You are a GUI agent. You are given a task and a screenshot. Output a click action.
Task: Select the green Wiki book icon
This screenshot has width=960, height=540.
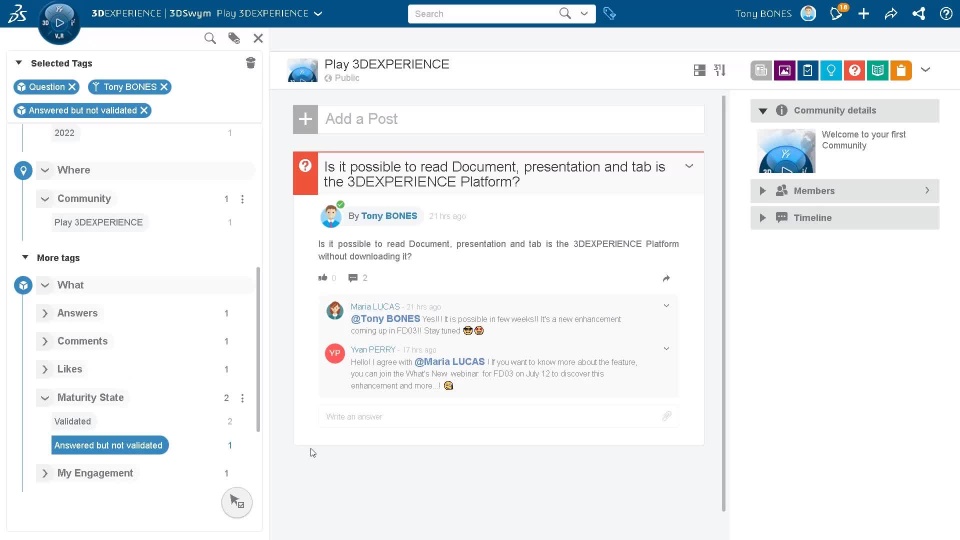pos(877,70)
